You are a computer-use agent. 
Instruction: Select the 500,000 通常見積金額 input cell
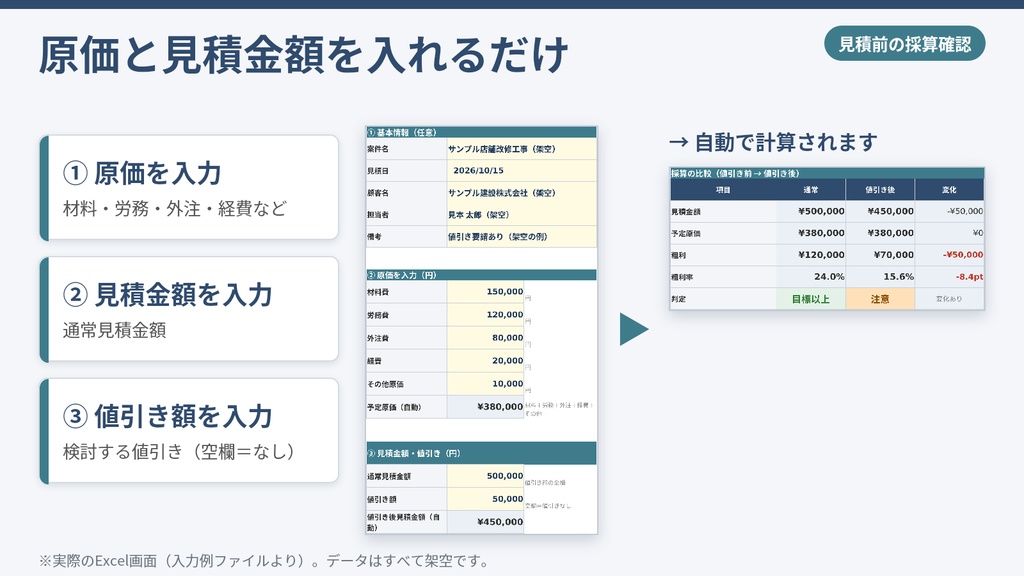pyautogui.click(x=485, y=476)
